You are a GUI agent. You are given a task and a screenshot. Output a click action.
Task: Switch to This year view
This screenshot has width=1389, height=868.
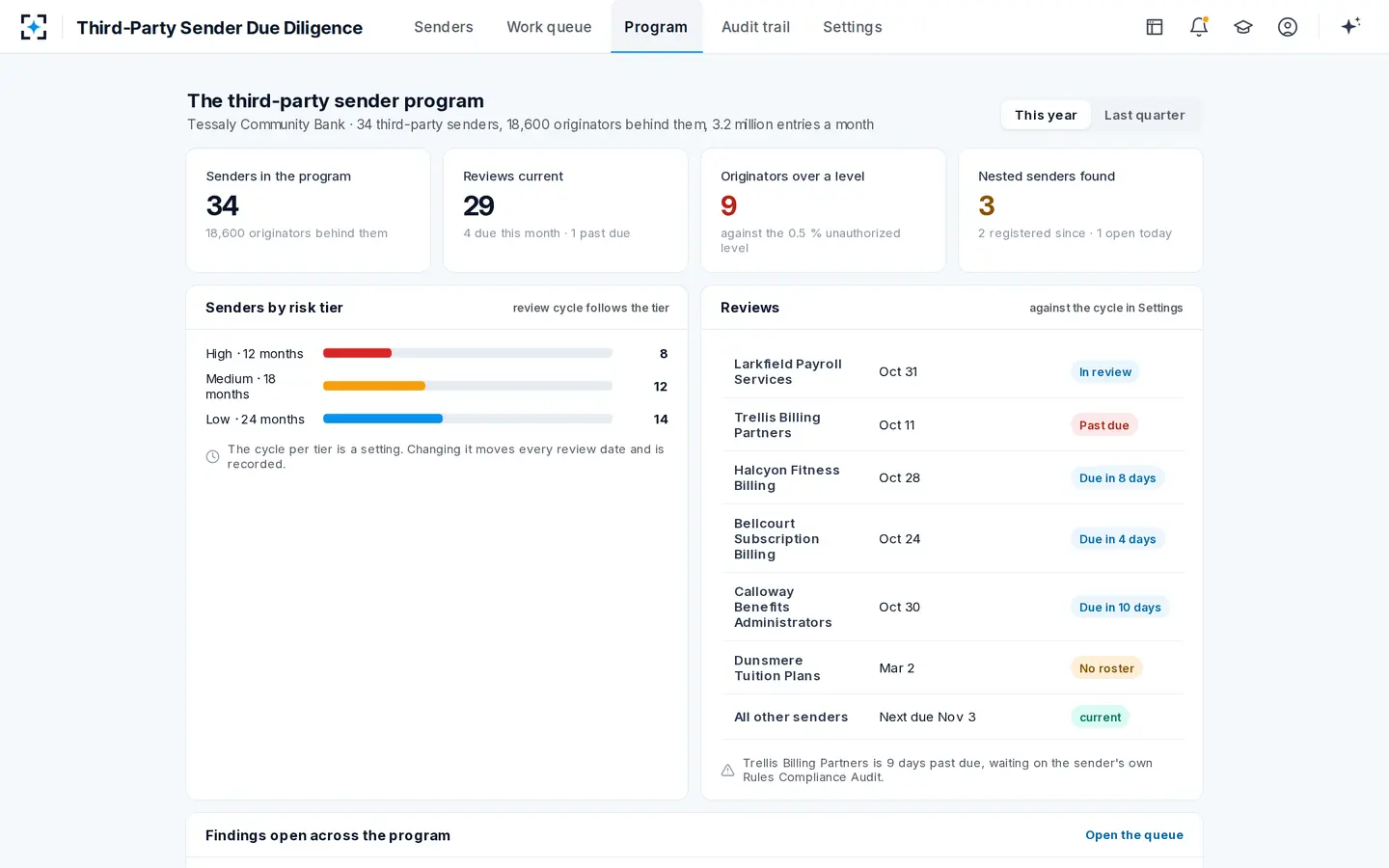[1046, 115]
